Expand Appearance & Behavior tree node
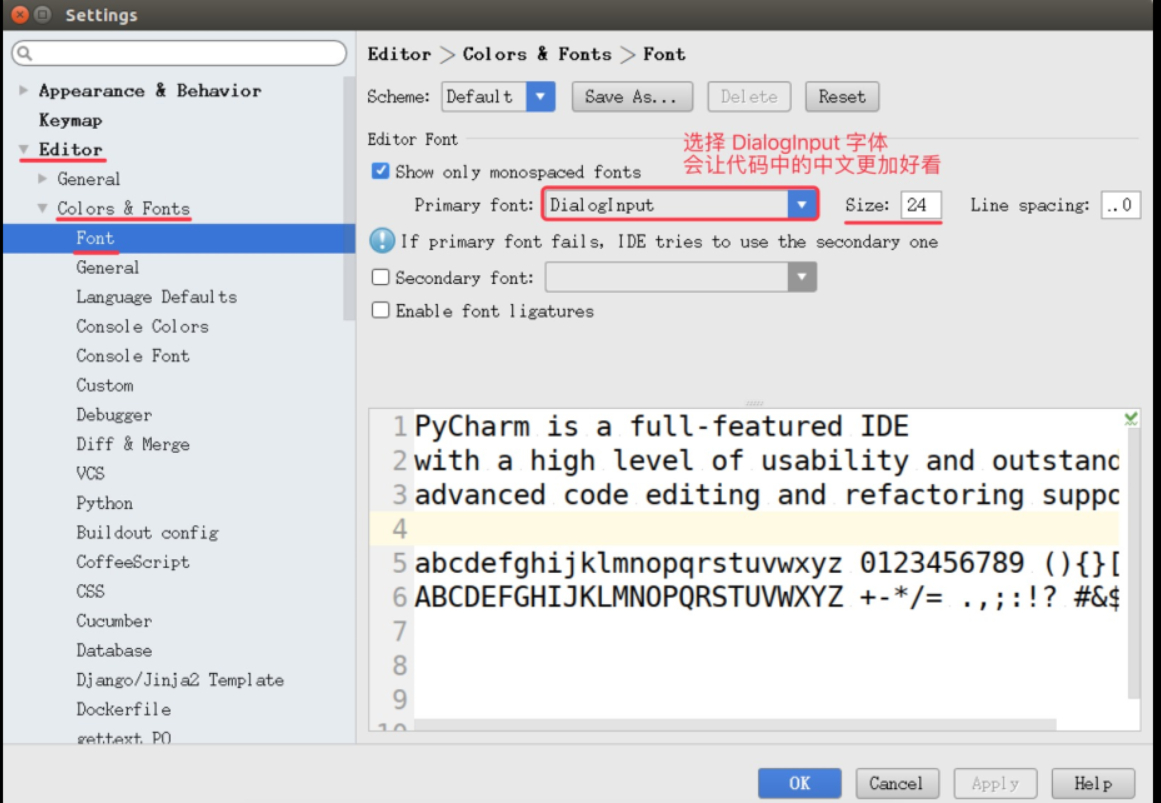This screenshot has height=803, width=1161. pyautogui.click(x=24, y=90)
